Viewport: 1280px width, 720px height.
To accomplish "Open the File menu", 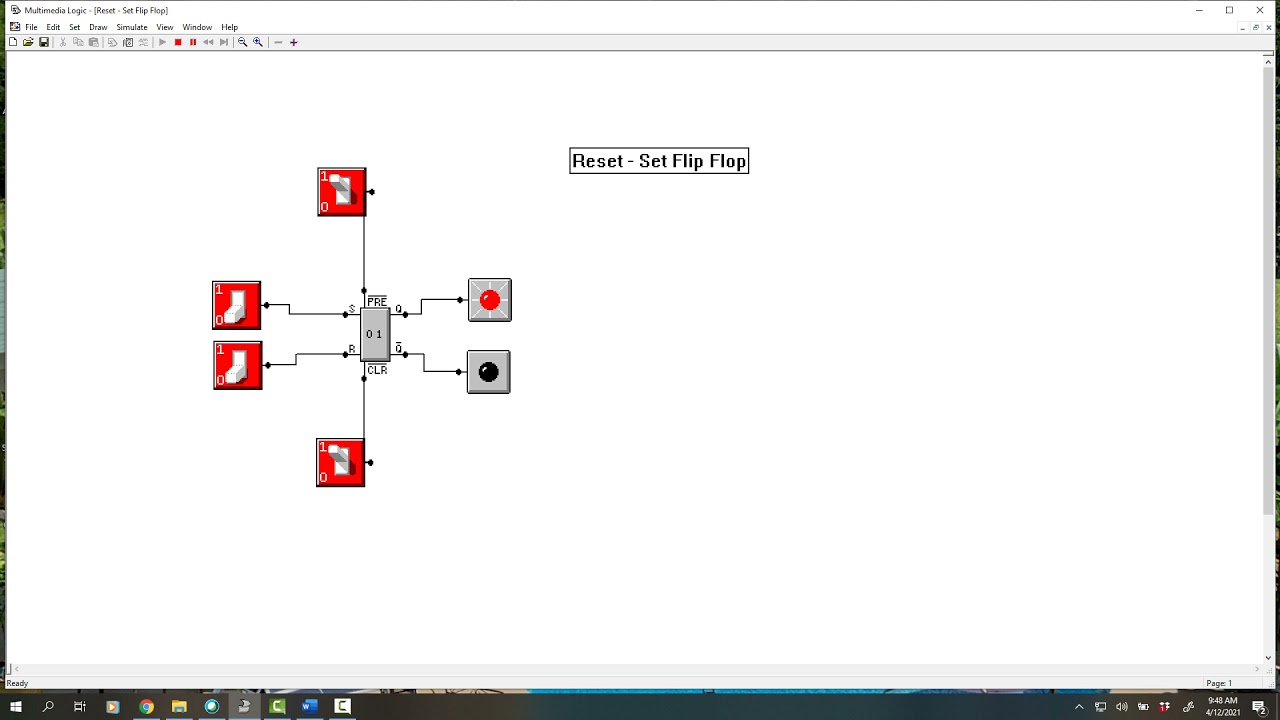I will 31,27.
